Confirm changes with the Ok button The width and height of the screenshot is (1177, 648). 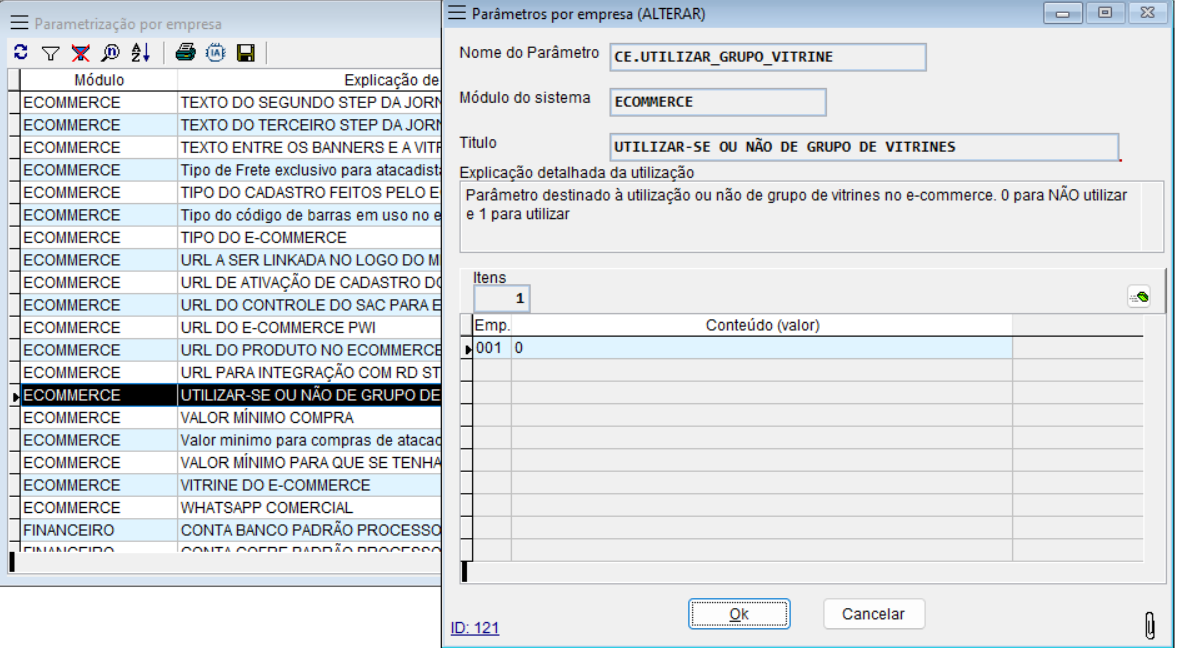739,613
